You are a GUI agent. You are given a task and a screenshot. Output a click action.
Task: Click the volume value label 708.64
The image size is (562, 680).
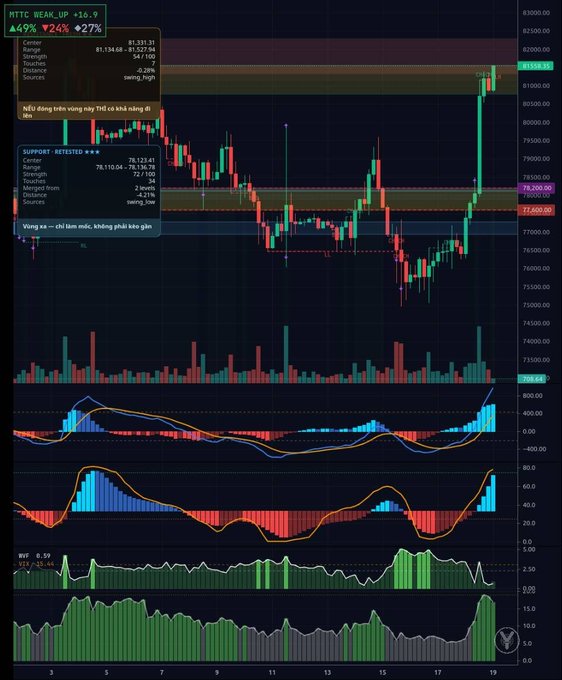[x=532, y=379]
